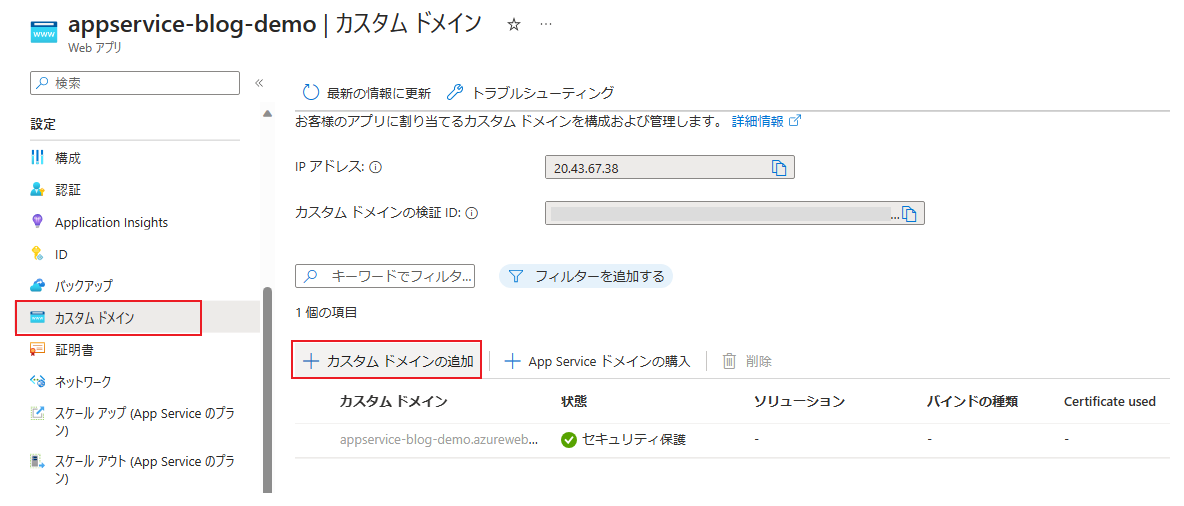Viewport: 1184px width, 506px height.
Task: Click the refresh 最新の情報に更新 button
Action: point(366,93)
